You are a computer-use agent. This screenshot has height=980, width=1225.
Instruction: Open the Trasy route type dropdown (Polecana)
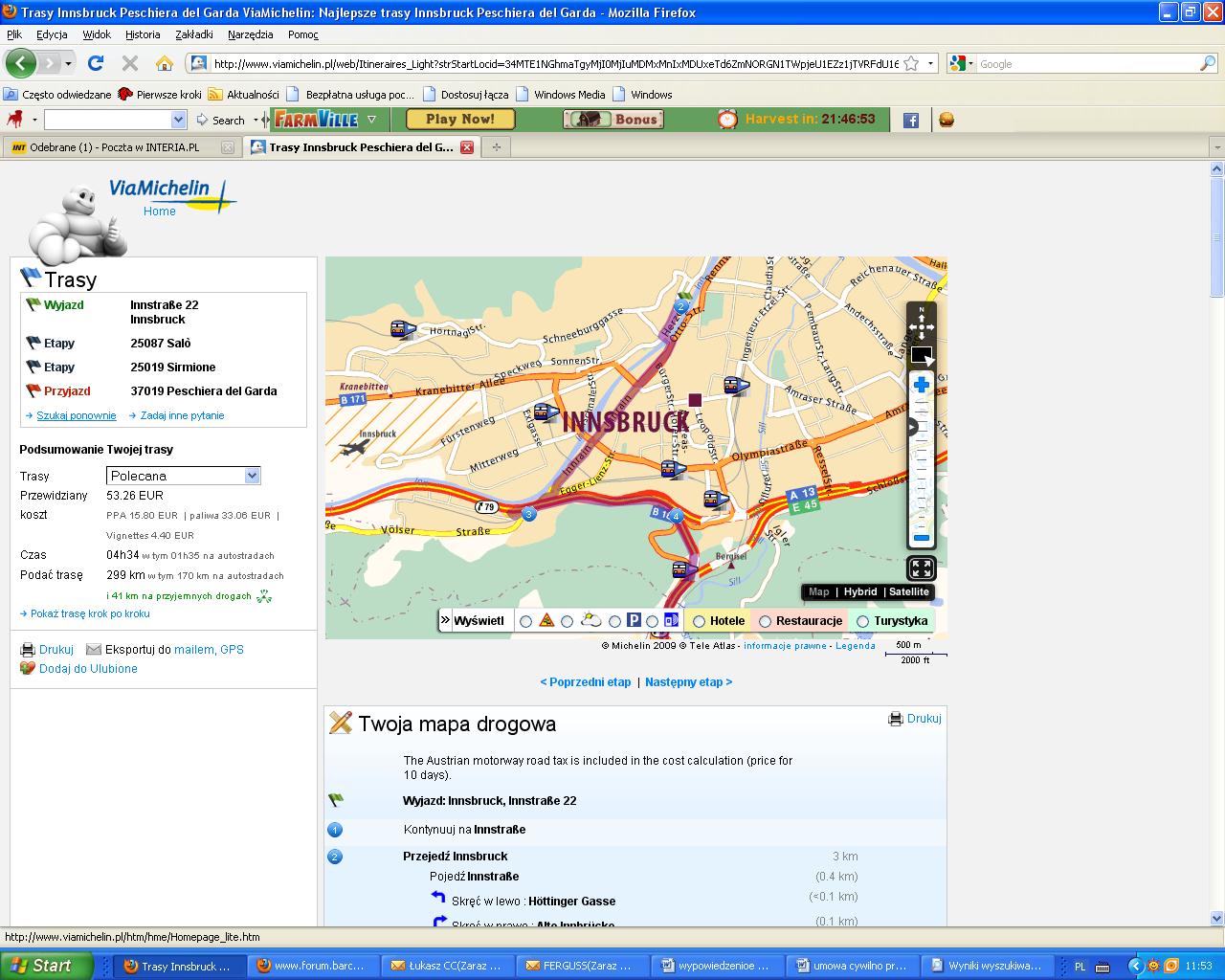183,476
